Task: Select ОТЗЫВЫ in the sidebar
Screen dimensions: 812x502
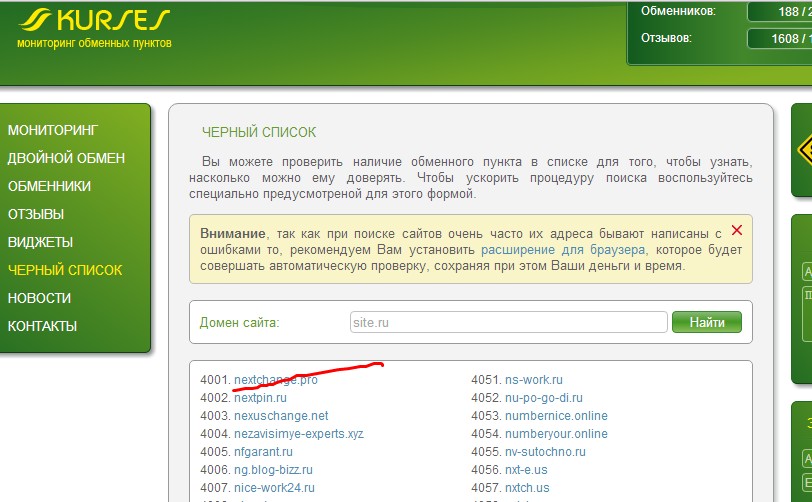Action: [x=36, y=214]
